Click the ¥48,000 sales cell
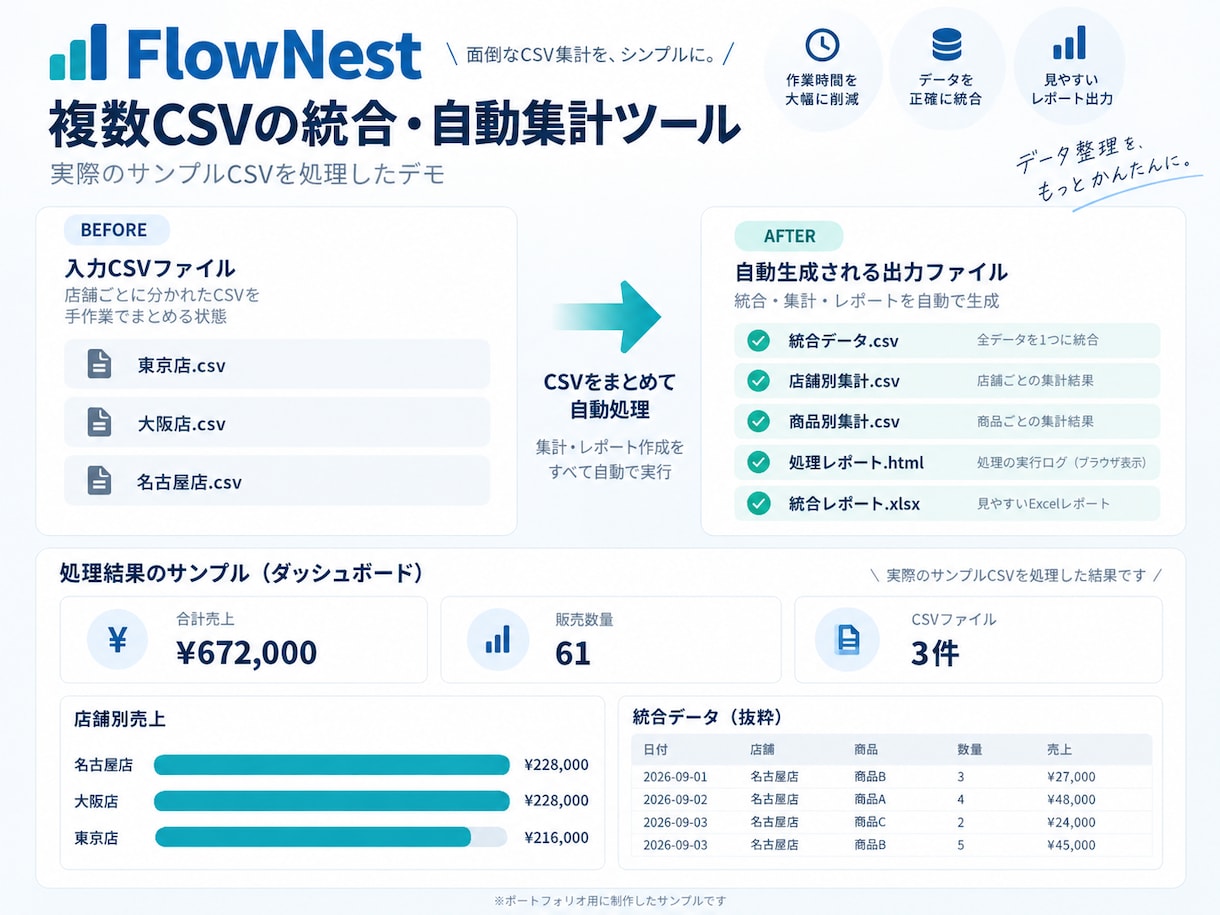 pyautogui.click(x=1071, y=799)
